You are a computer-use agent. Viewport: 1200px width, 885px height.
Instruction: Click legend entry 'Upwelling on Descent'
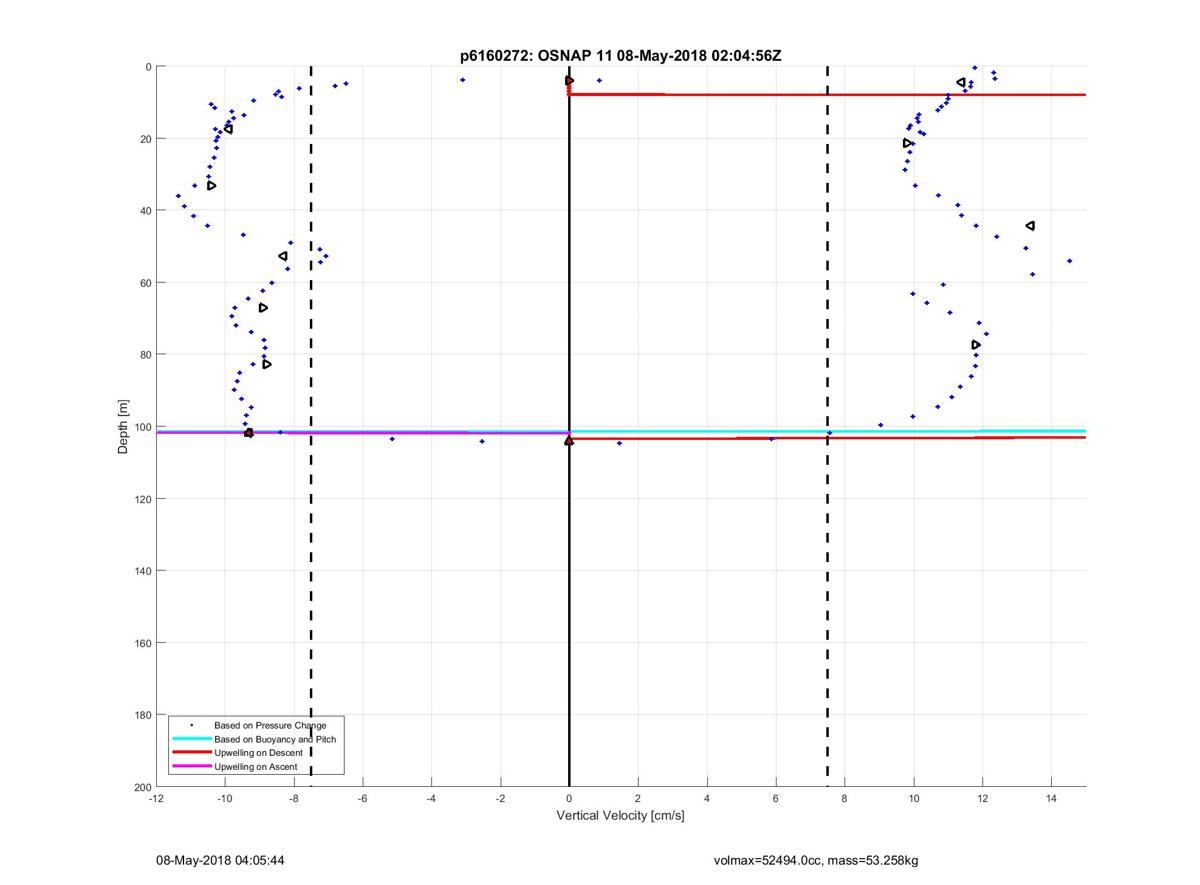259,753
